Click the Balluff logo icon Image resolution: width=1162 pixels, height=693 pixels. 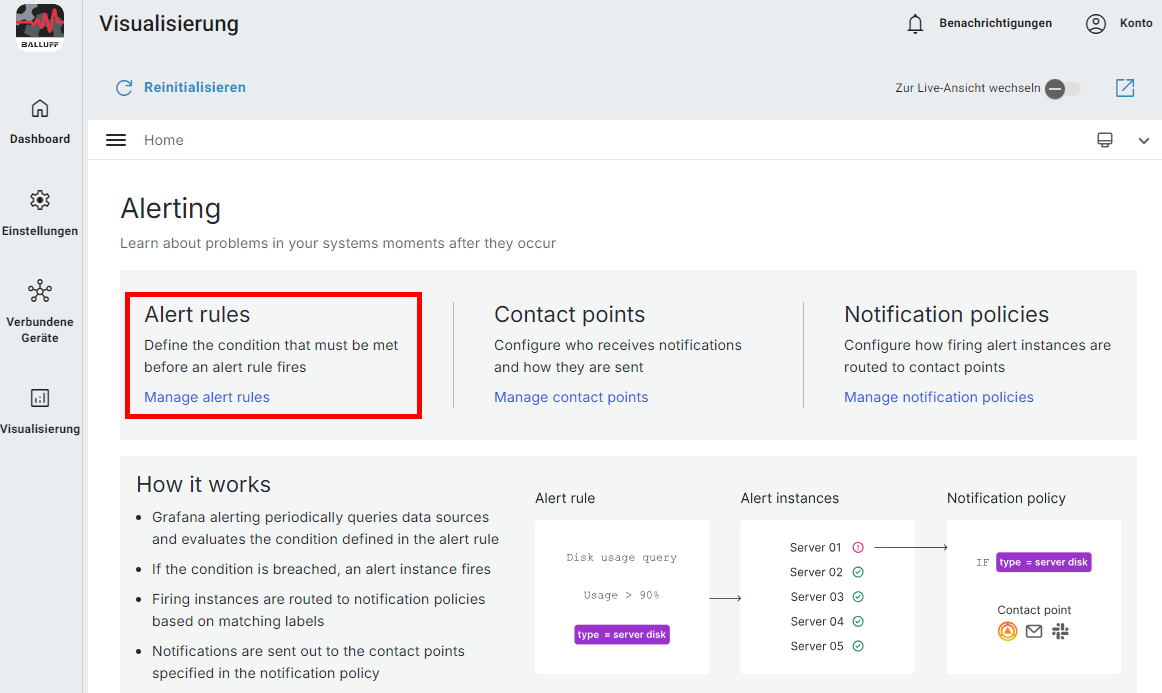(40, 27)
